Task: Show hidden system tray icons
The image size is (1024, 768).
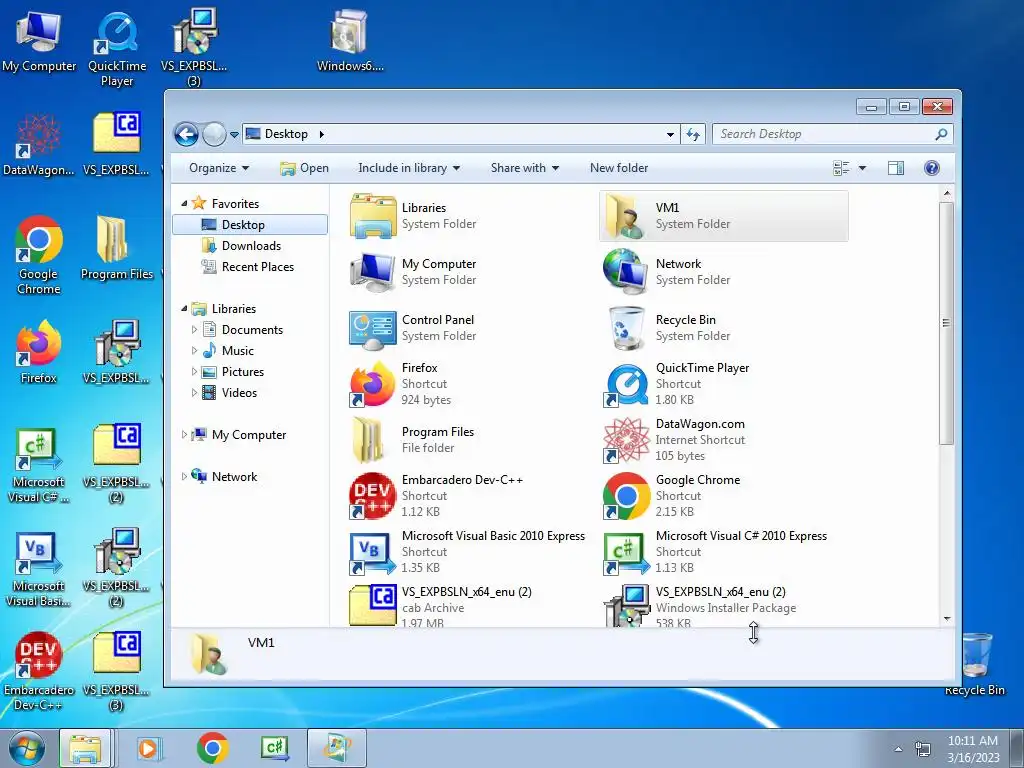Action: [899, 749]
